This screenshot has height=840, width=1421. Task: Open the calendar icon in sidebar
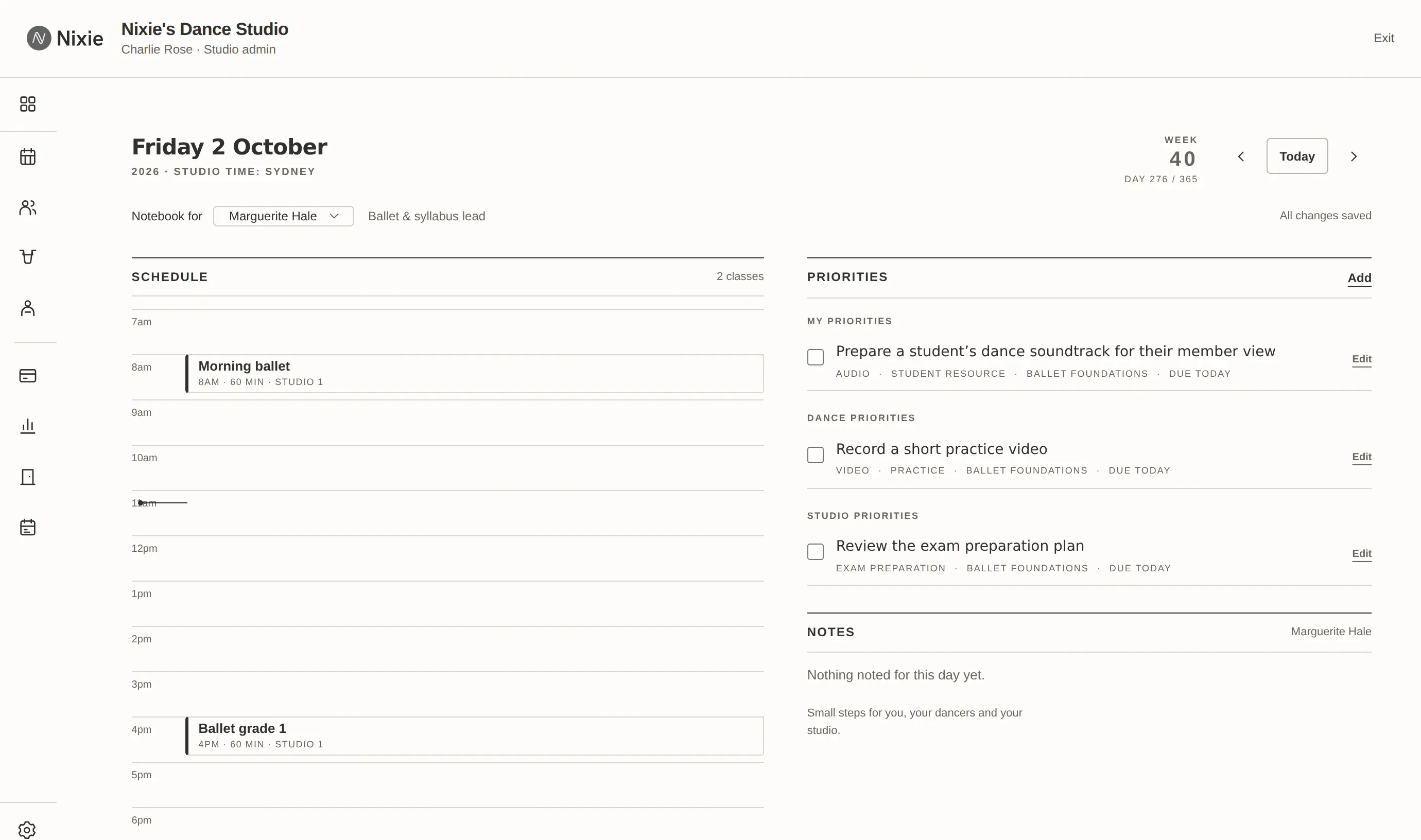point(28,157)
